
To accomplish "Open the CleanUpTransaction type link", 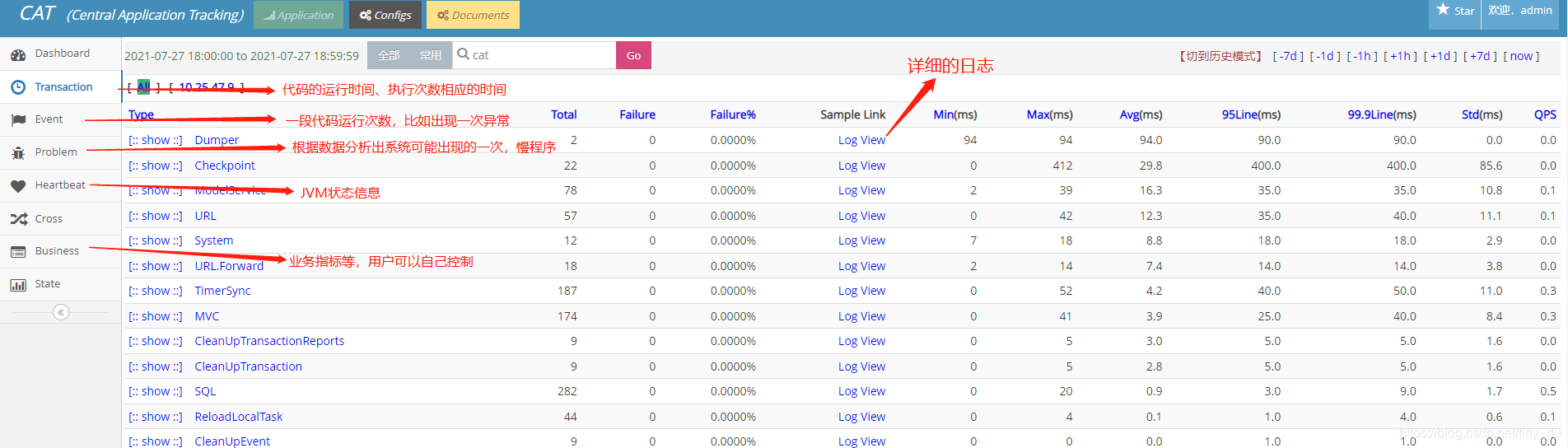I will click(x=248, y=366).
